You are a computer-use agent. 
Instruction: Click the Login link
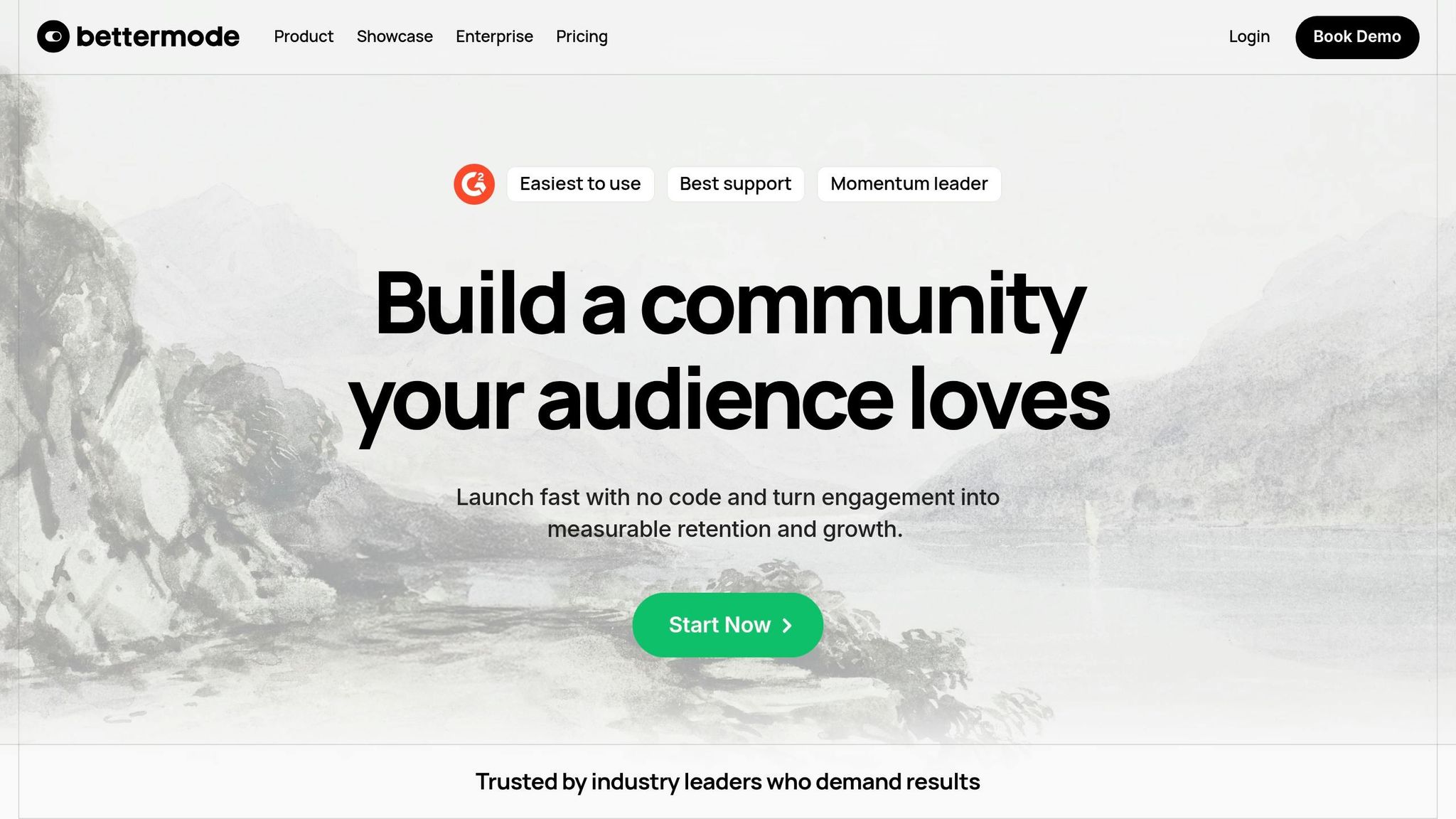[1249, 36]
